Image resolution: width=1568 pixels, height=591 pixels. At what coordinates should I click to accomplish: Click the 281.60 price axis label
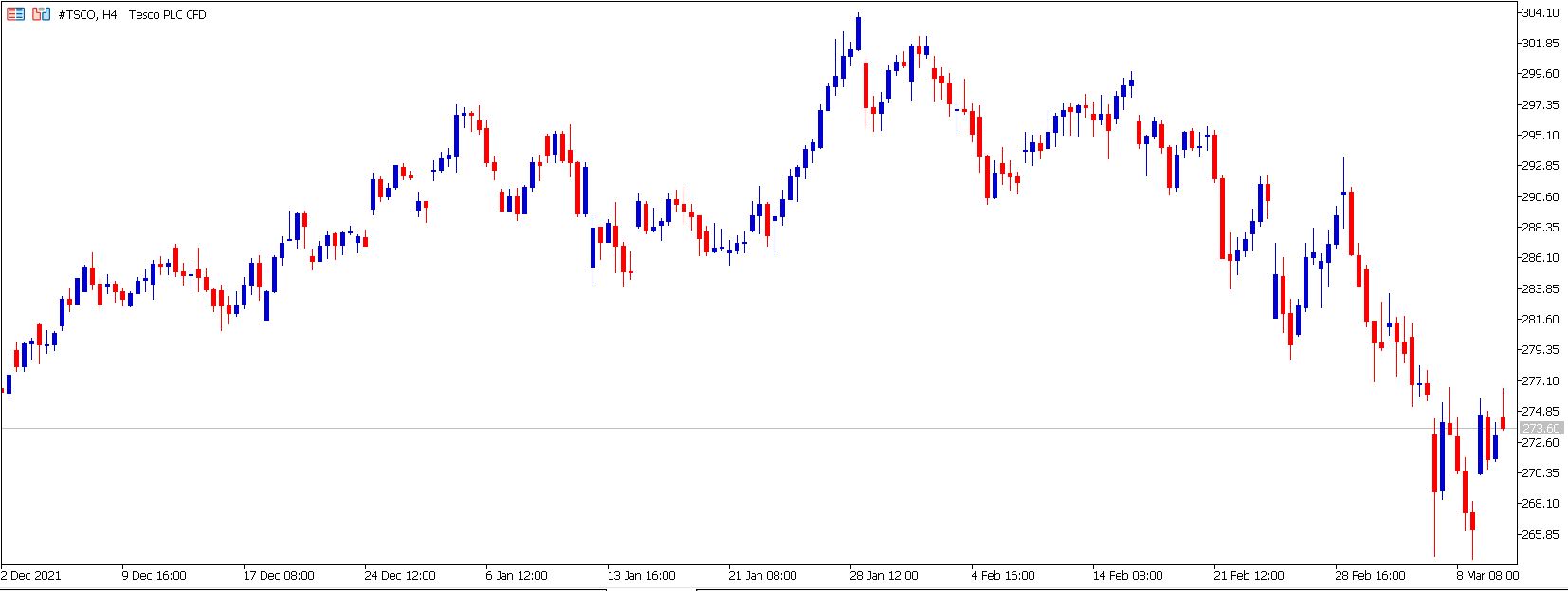[1541, 320]
